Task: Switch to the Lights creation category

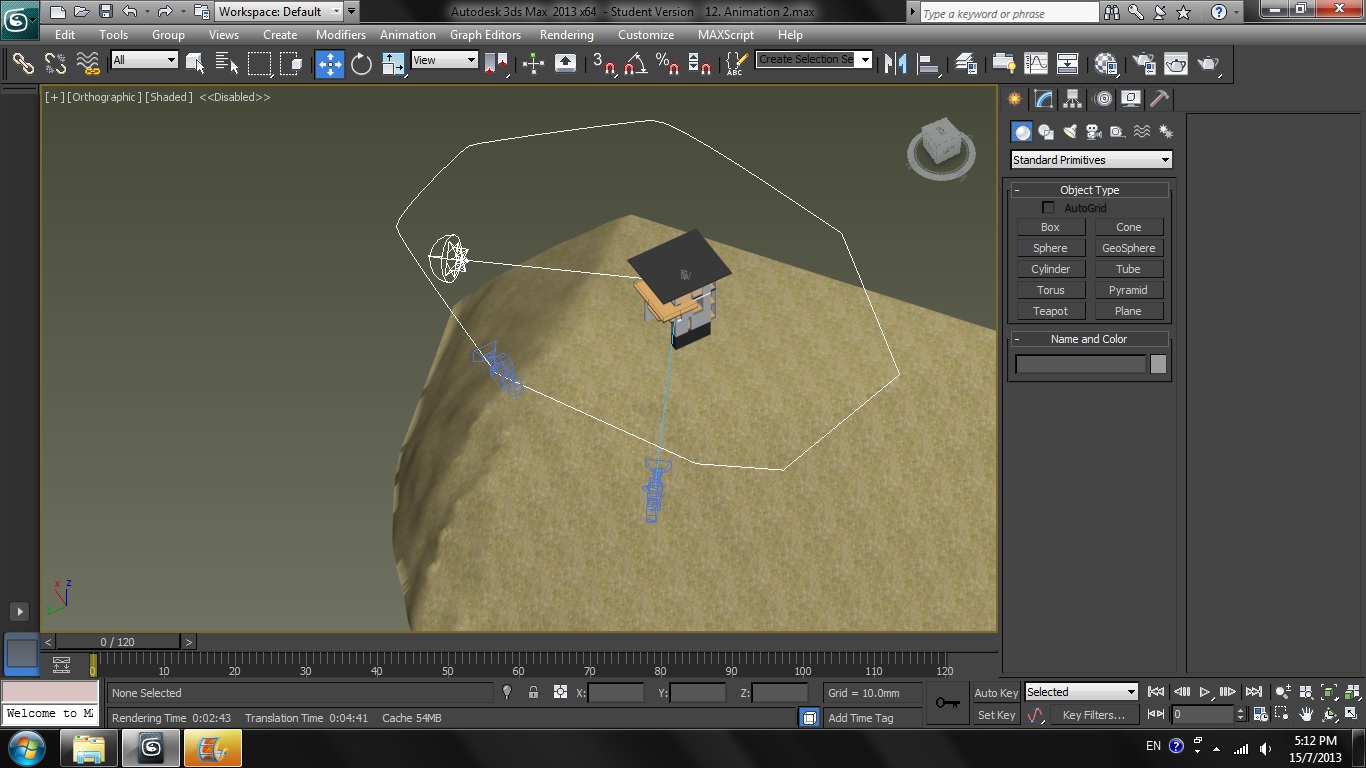Action: [1069, 131]
